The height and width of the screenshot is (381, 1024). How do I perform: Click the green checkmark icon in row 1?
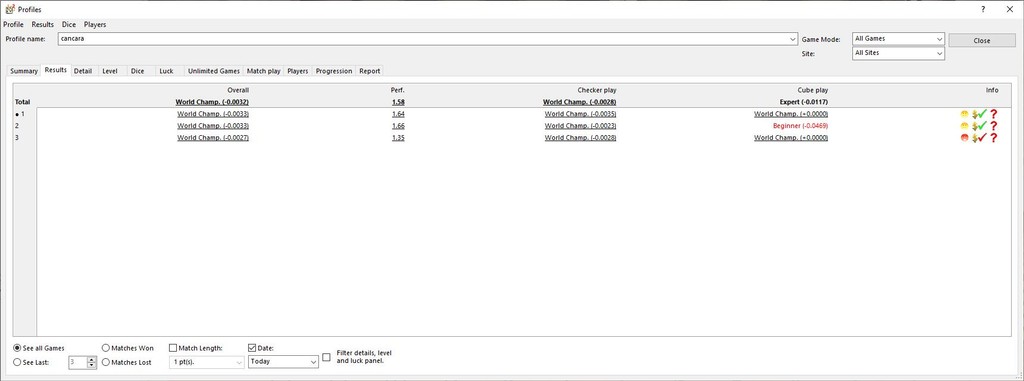pyautogui.click(x=982, y=114)
